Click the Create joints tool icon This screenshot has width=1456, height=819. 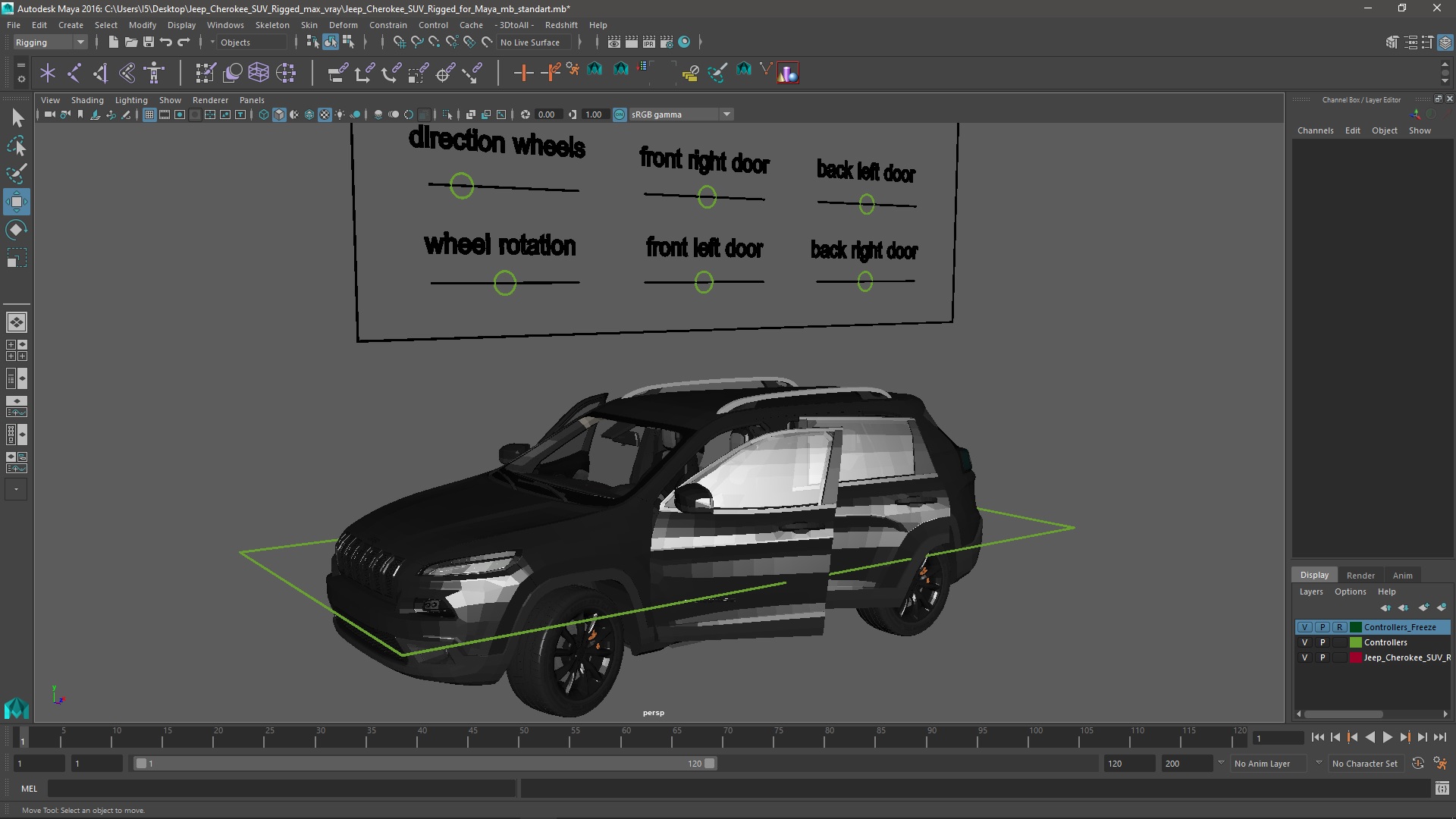74,73
